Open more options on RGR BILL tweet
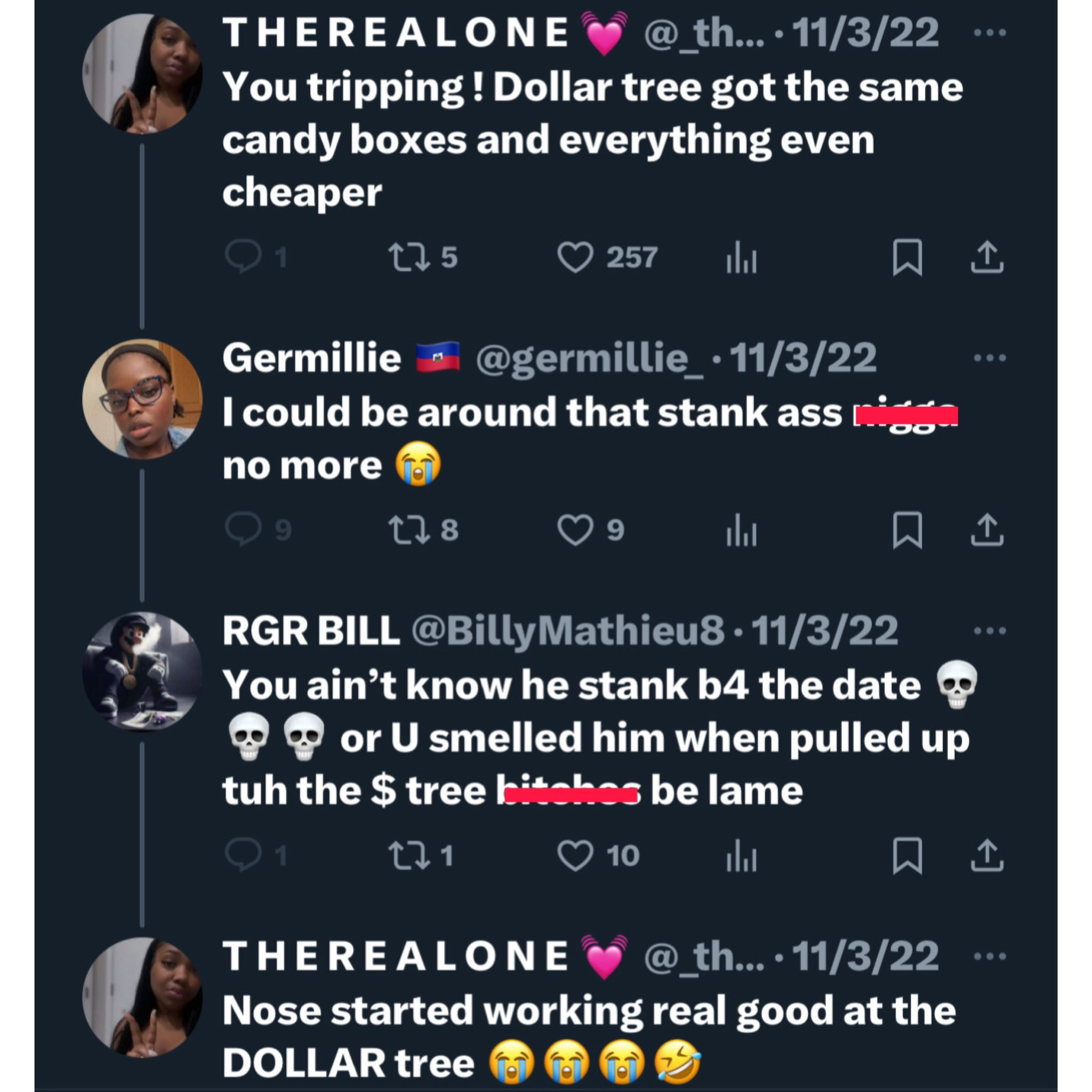The height and width of the screenshot is (1092, 1092). tap(990, 630)
